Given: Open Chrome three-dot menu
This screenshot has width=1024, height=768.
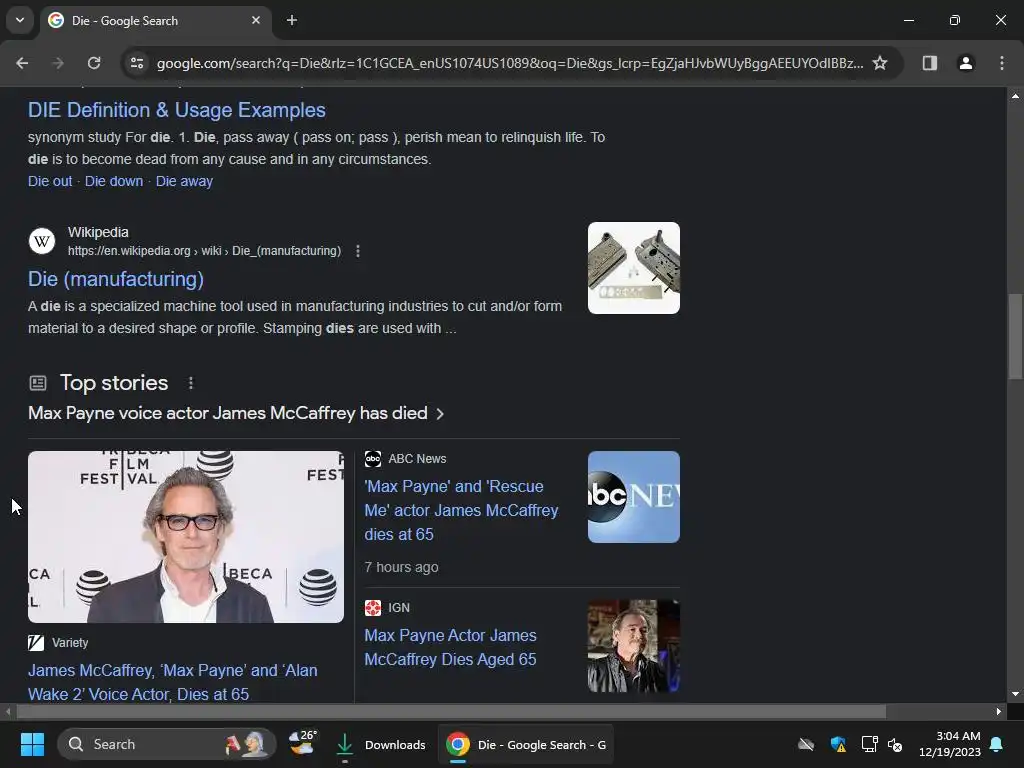Looking at the screenshot, I should 1001,63.
